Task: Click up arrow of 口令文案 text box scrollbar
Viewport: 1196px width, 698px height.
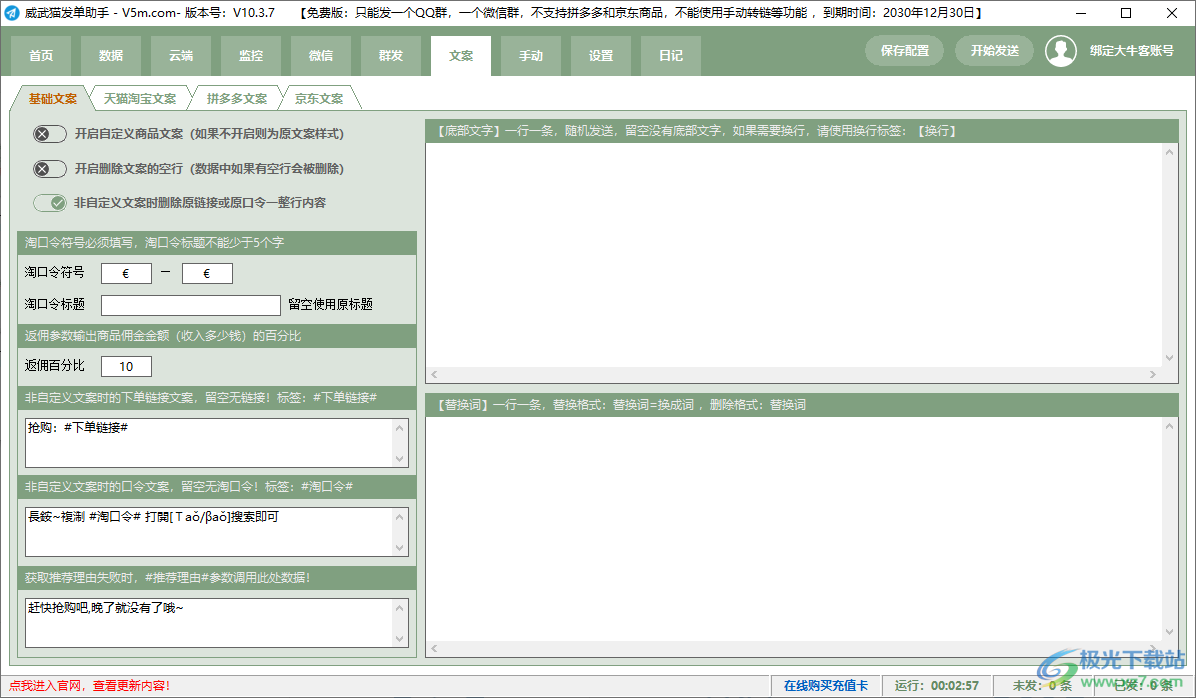Action: [x=400, y=517]
